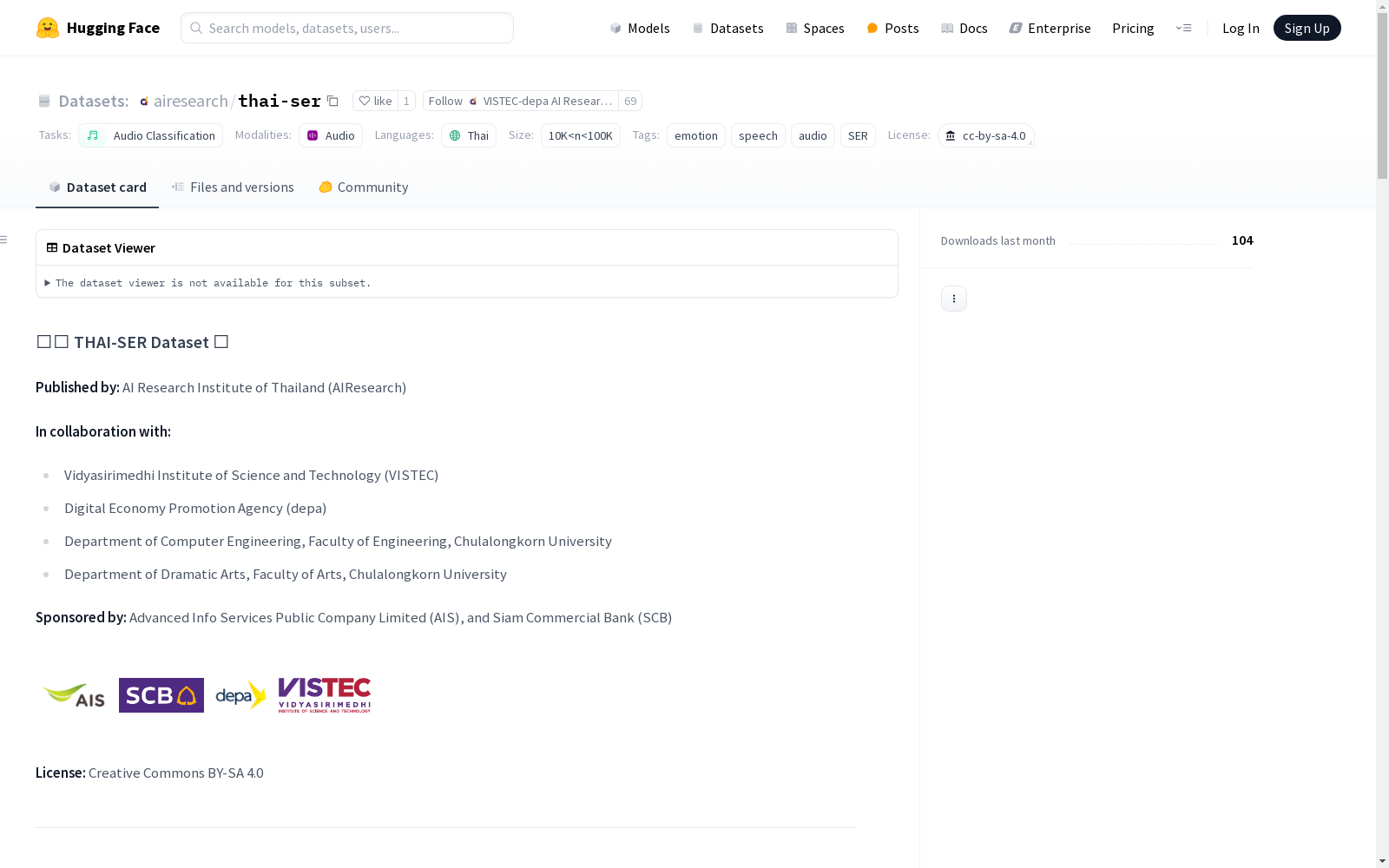Select the emotion tag
This screenshot has height=868, width=1389.
[x=696, y=135]
